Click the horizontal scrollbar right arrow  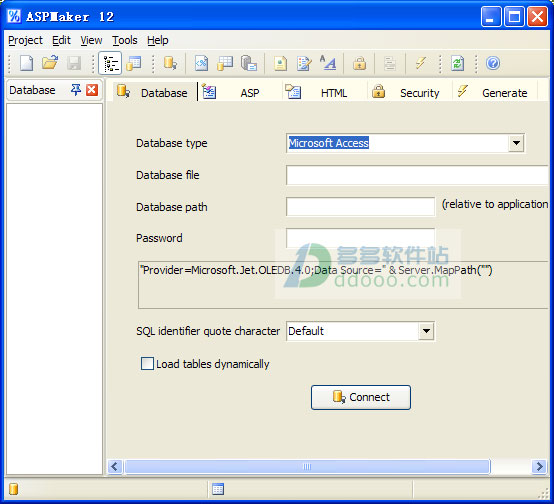point(539,467)
